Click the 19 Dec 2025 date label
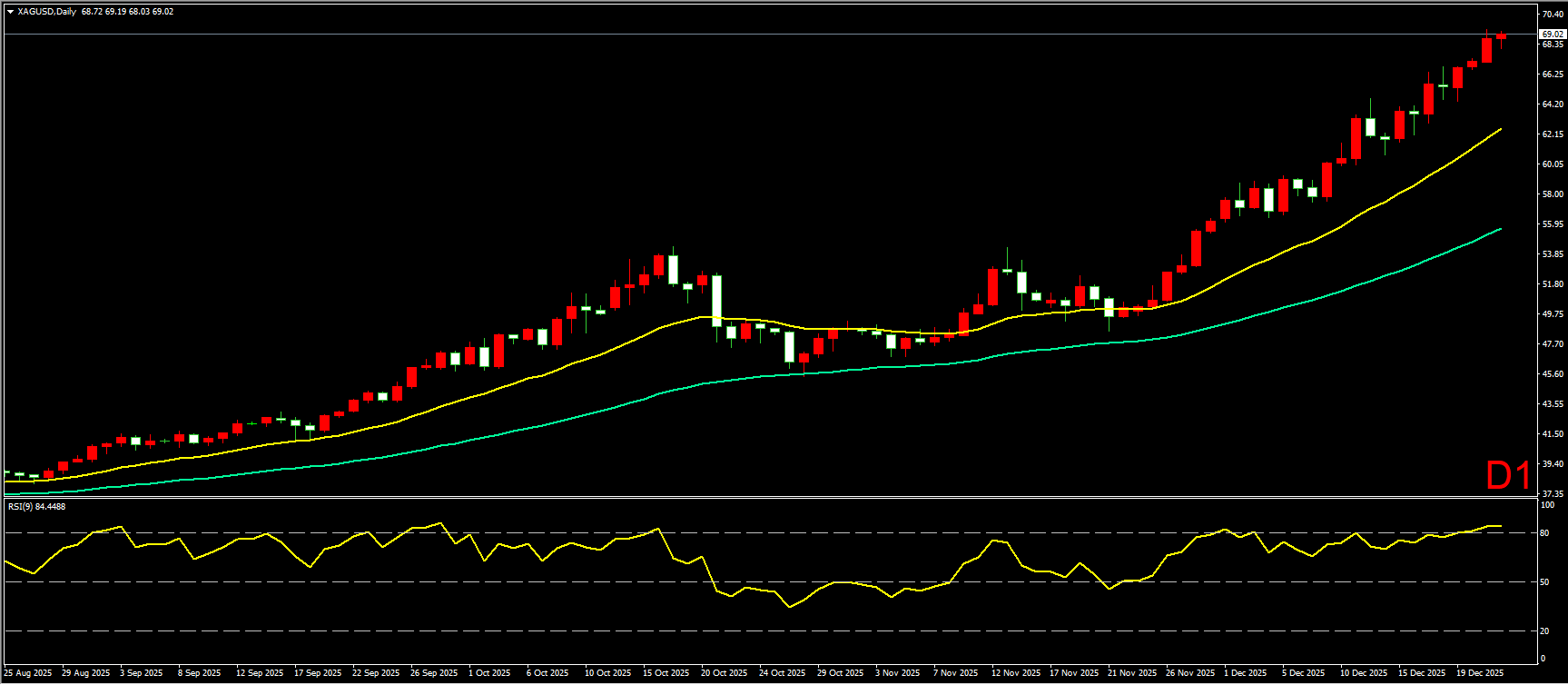The width and height of the screenshot is (1568, 685). tap(1479, 673)
